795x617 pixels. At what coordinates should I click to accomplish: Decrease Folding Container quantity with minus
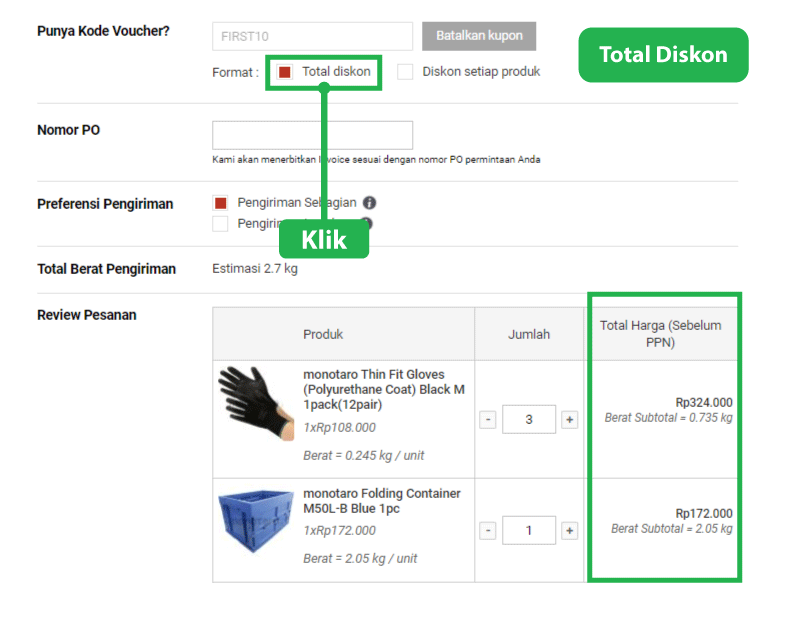(488, 530)
